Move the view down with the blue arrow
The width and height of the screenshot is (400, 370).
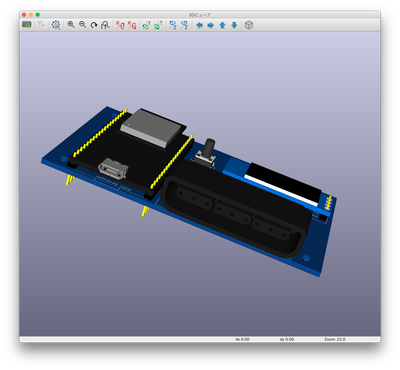(234, 25)
